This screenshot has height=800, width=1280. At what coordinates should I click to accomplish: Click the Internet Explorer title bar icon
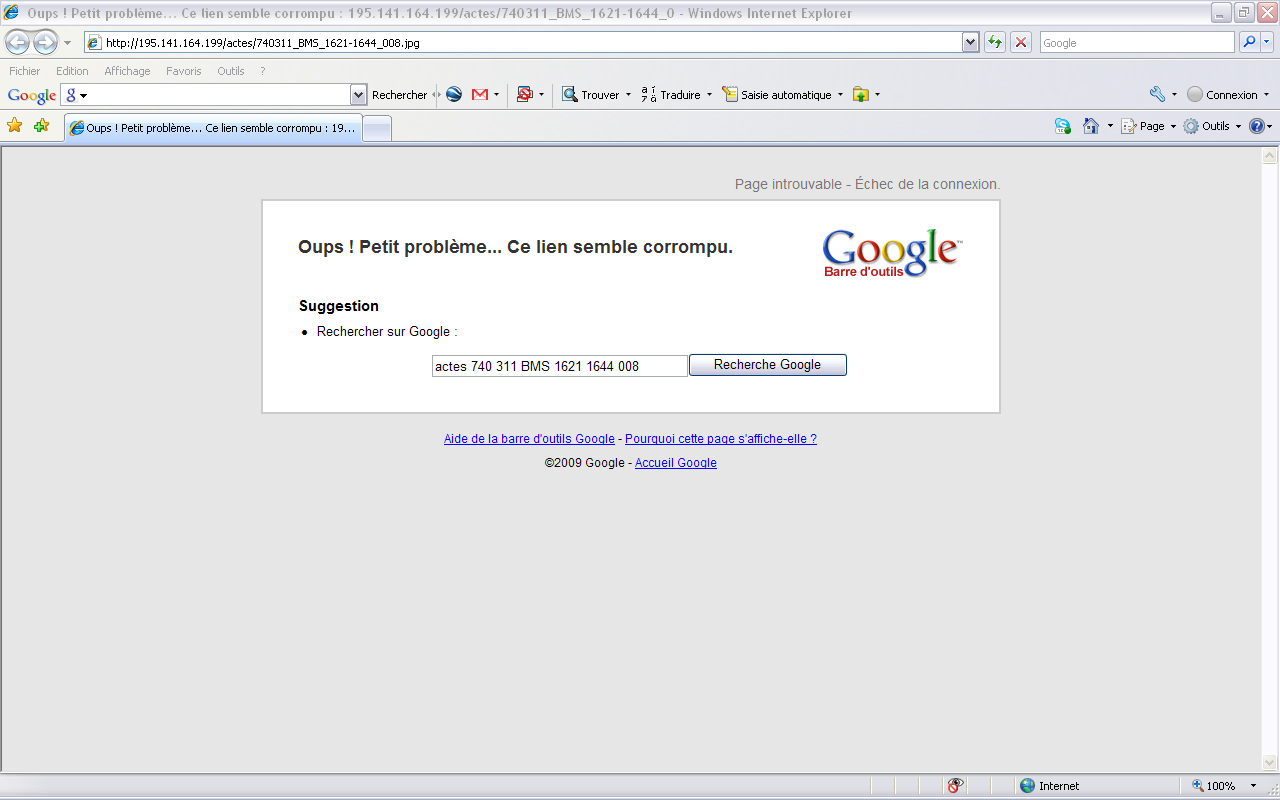tap(12, 13)
